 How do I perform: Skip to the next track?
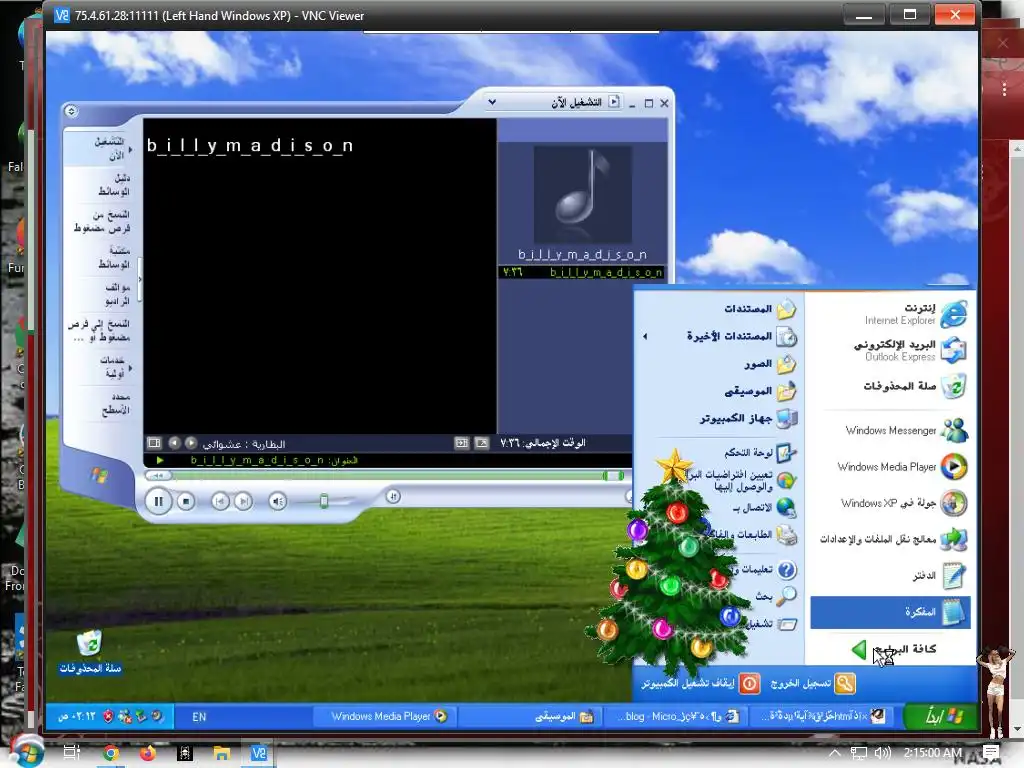(244, 502)
